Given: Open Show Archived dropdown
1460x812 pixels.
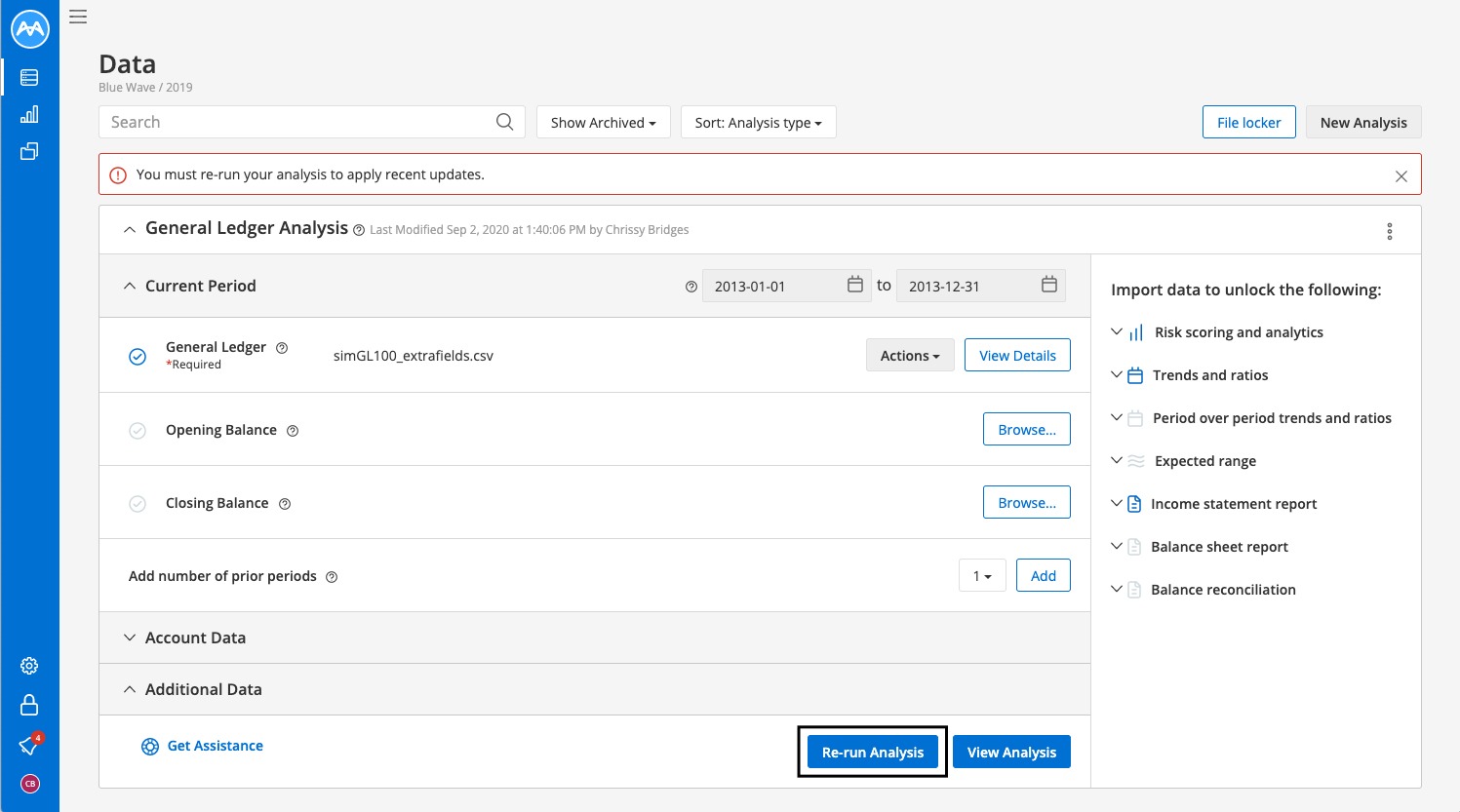Looking at the screenshot, I should [603, 122].
